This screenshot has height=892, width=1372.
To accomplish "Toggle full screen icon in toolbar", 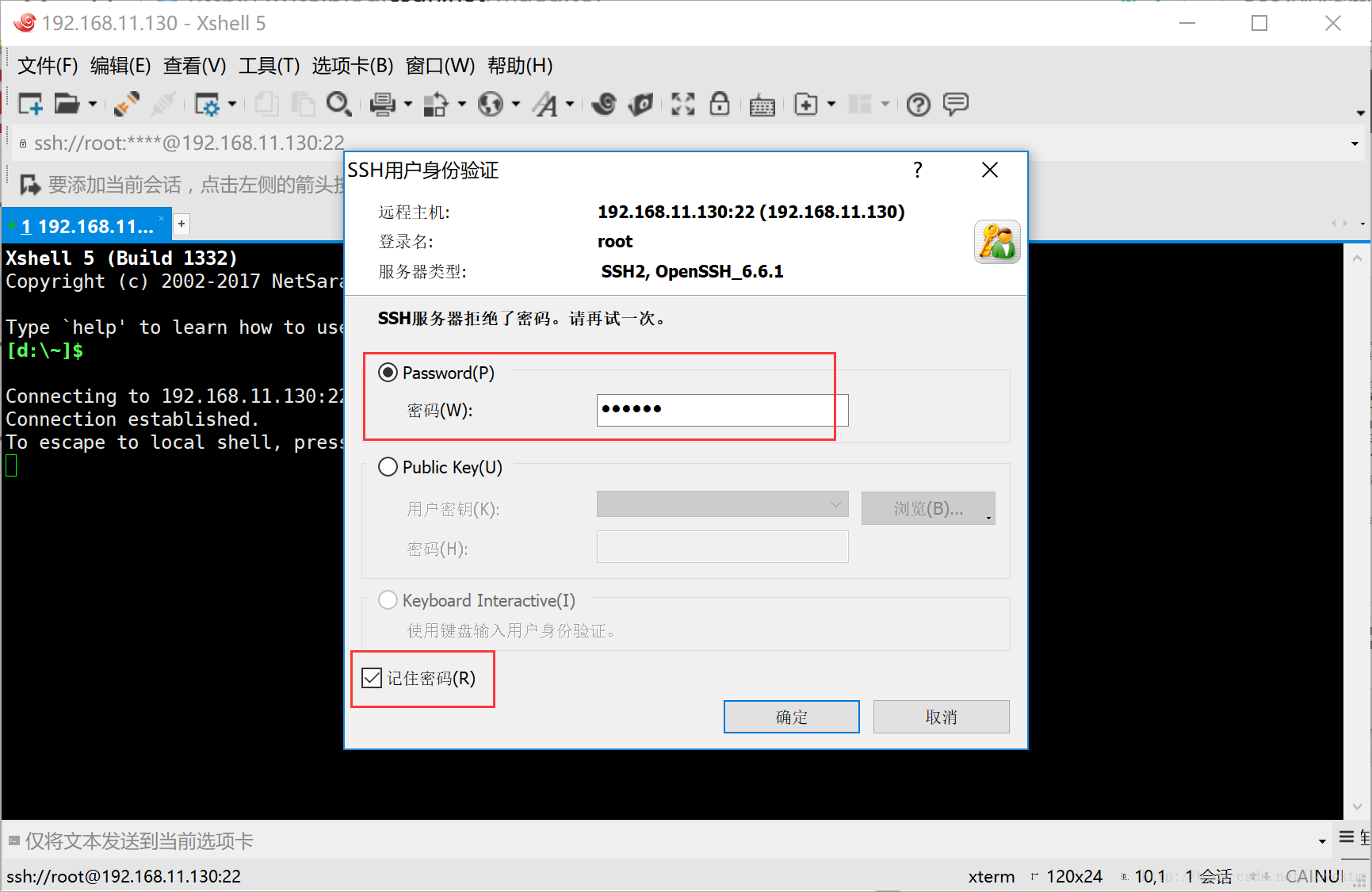I will click(x=682, y=104).
